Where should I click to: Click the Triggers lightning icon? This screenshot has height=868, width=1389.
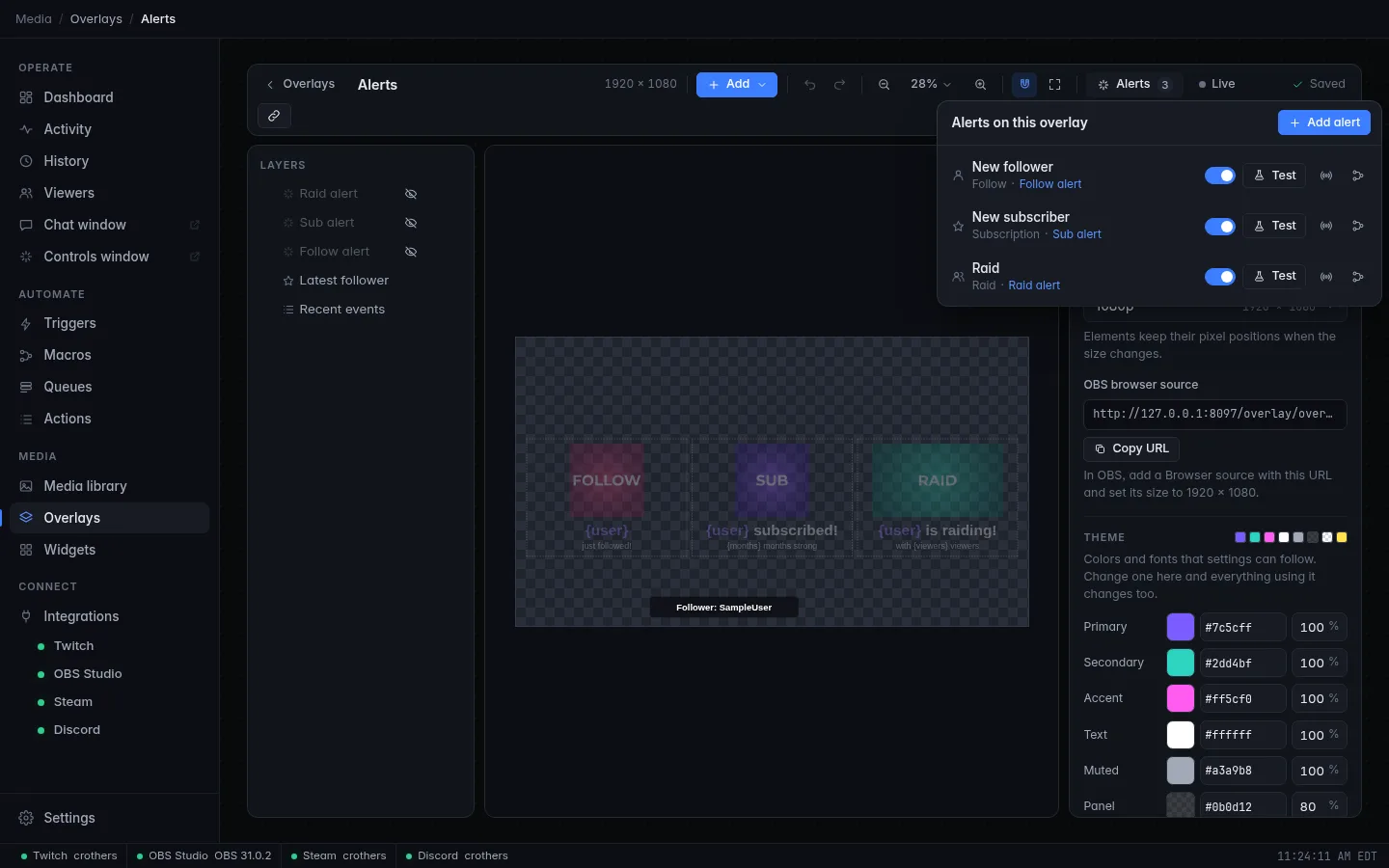point(26,323)
